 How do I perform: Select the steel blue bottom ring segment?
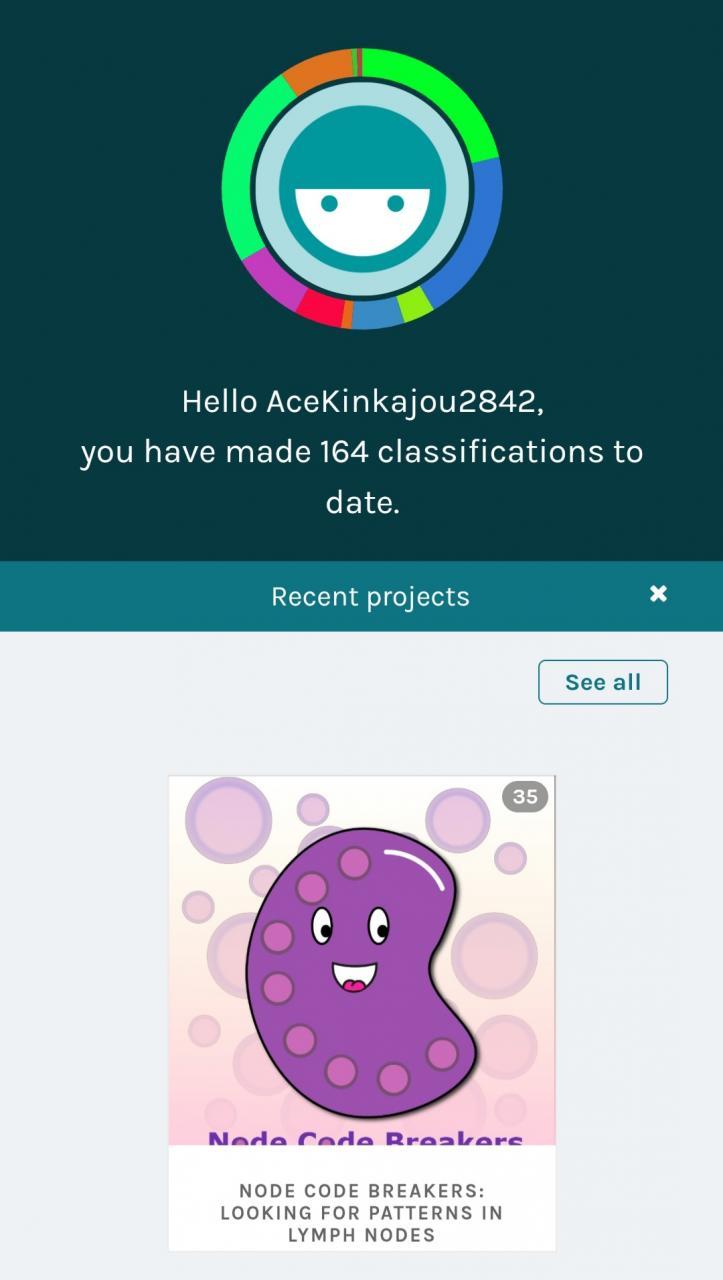pos(378,314)
